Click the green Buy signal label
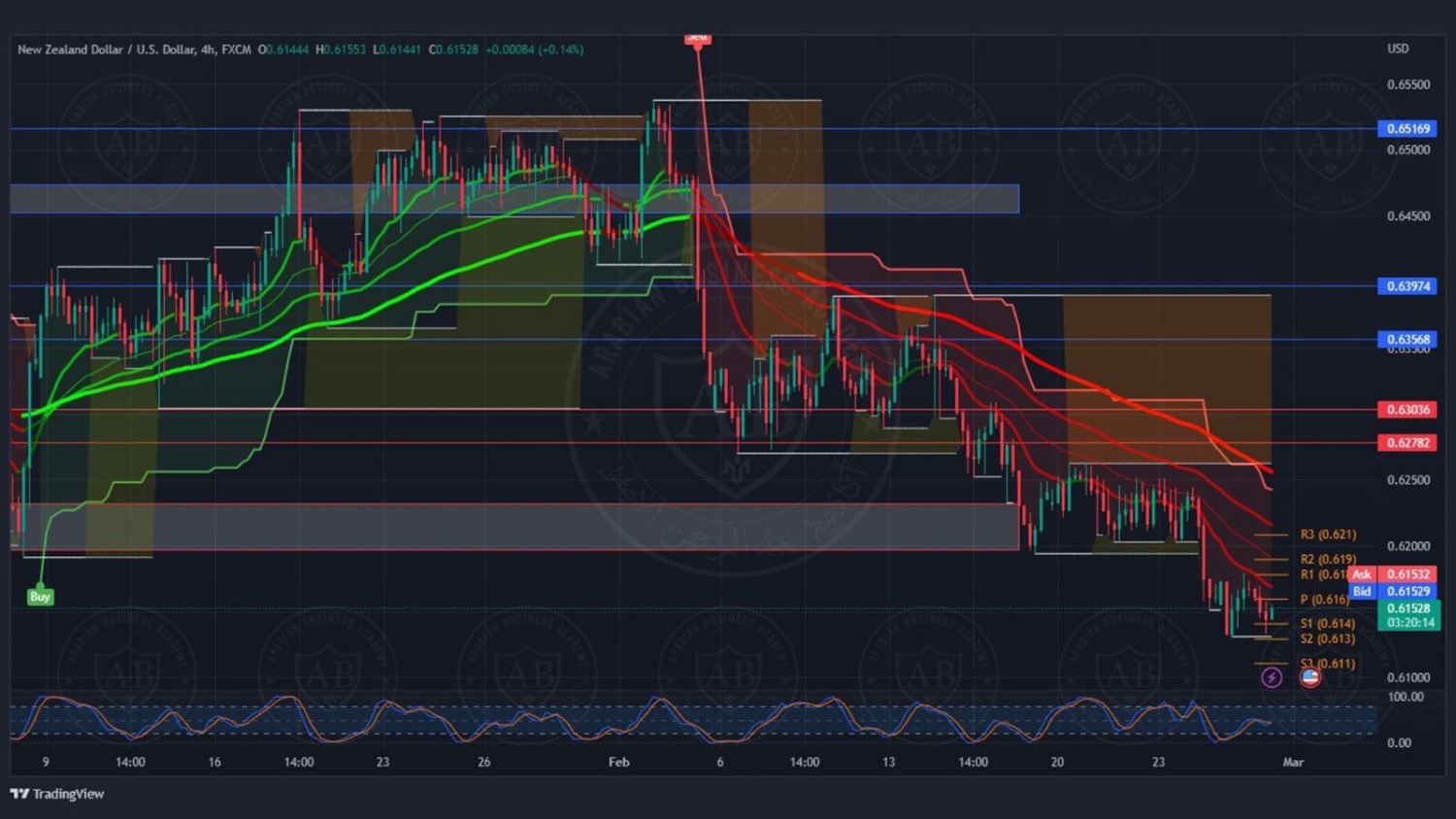The height and width of the screenshot is (819, 1456). coord(40,597)
